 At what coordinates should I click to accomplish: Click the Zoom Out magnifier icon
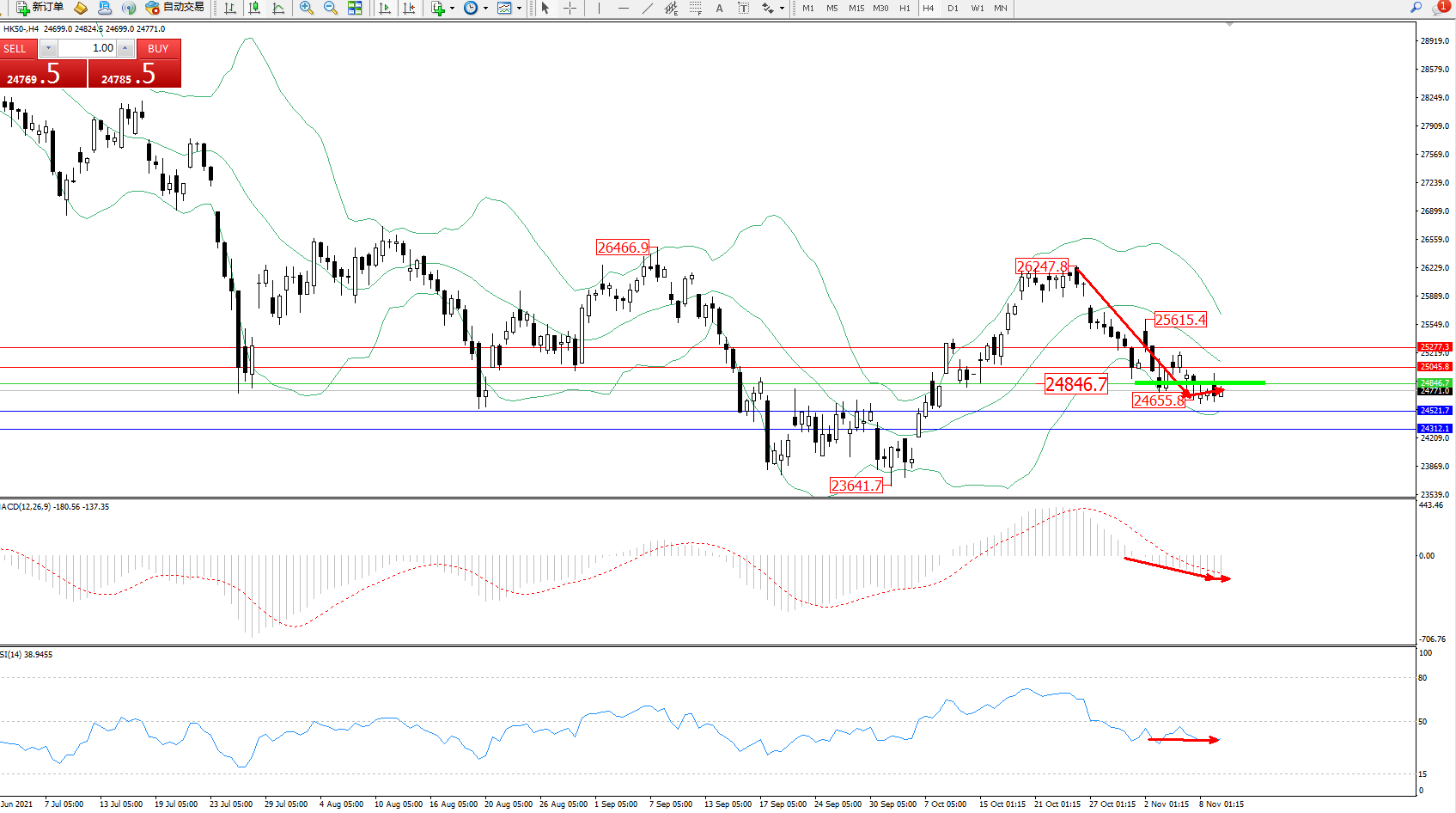click(x=331, y=8)
